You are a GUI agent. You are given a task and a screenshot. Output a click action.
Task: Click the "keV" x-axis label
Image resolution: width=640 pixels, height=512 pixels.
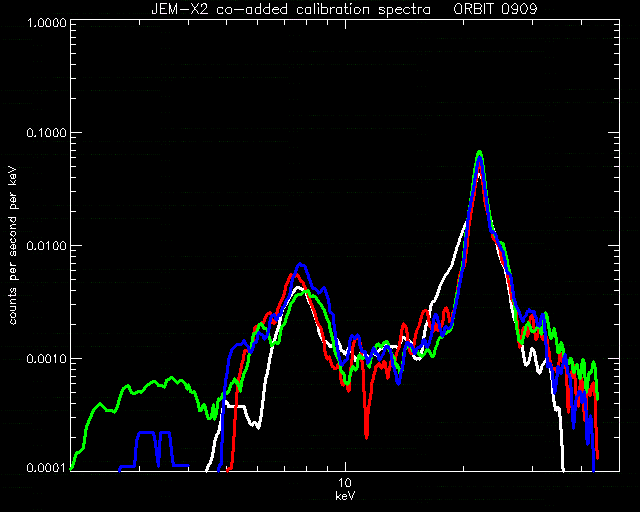pos(345,496)
